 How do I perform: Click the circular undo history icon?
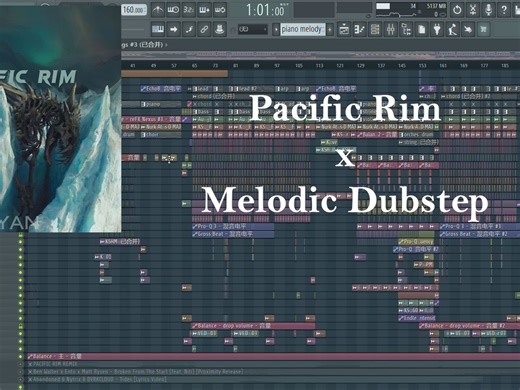click(457, 10)
